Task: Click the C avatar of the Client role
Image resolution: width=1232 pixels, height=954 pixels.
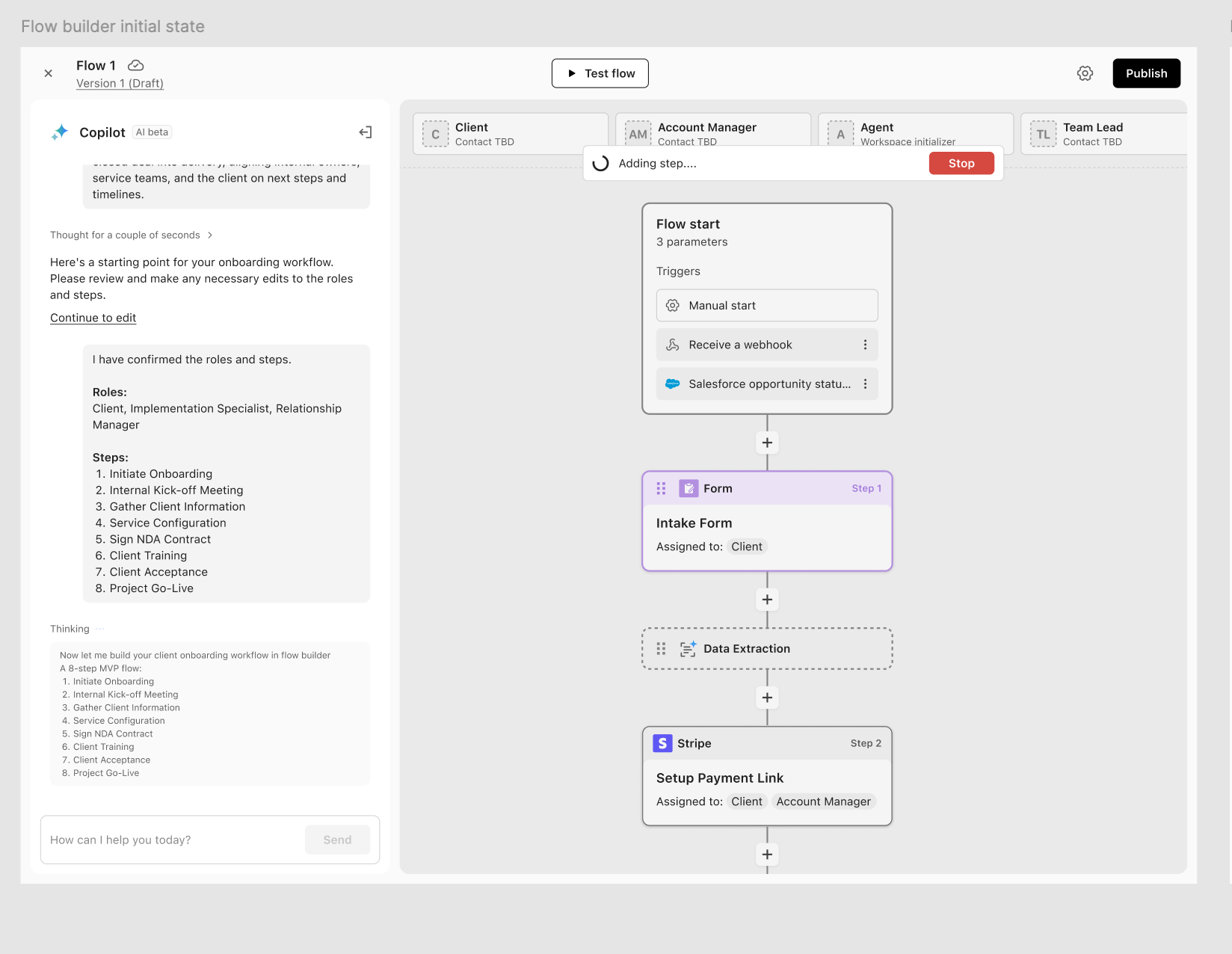Action: [x=435, y=135]
